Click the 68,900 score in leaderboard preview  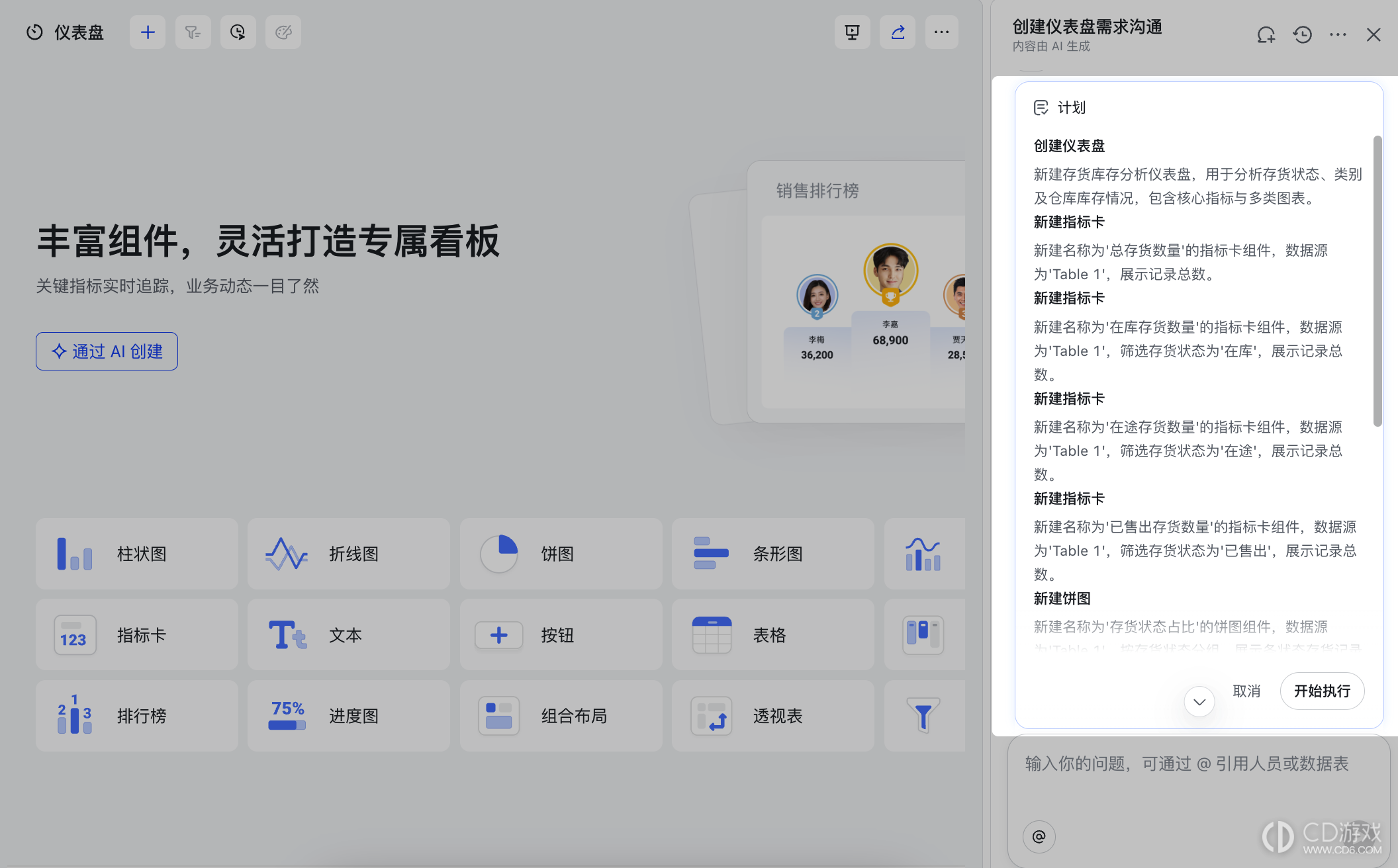pyautogui.click(x=890, y=340)
